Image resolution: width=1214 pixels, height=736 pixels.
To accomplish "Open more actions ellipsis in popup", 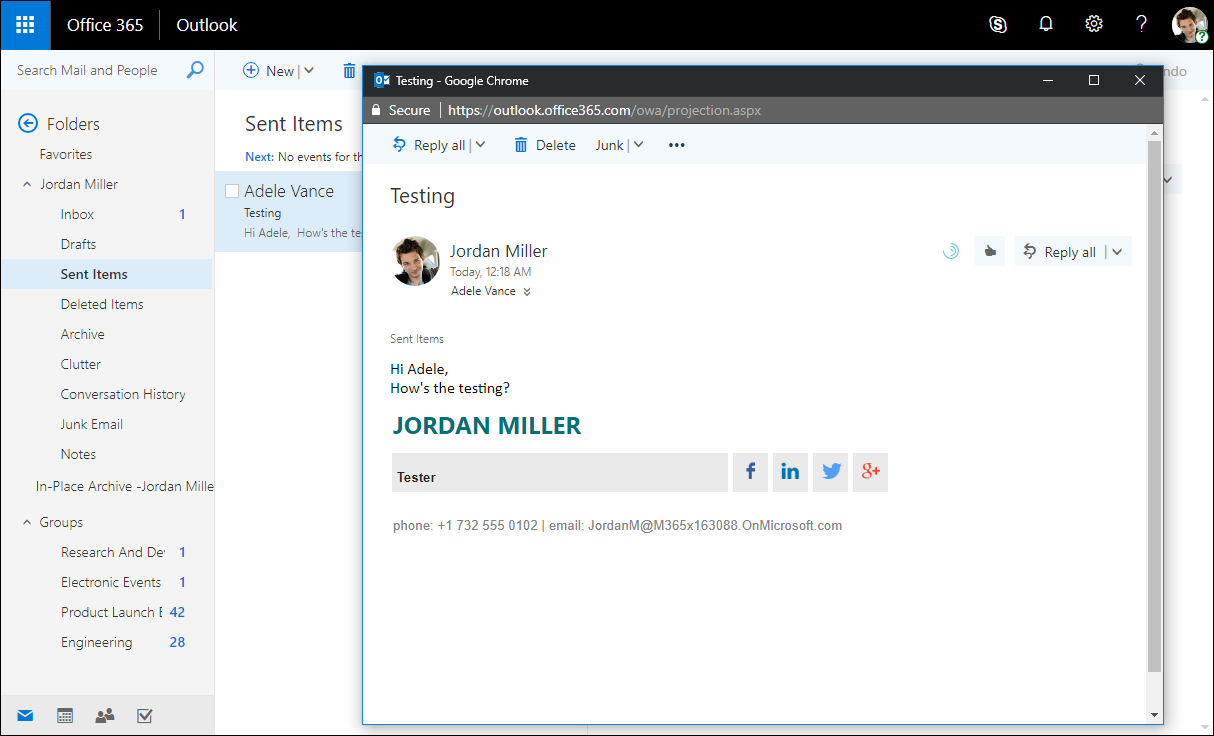I will (677, 145).
